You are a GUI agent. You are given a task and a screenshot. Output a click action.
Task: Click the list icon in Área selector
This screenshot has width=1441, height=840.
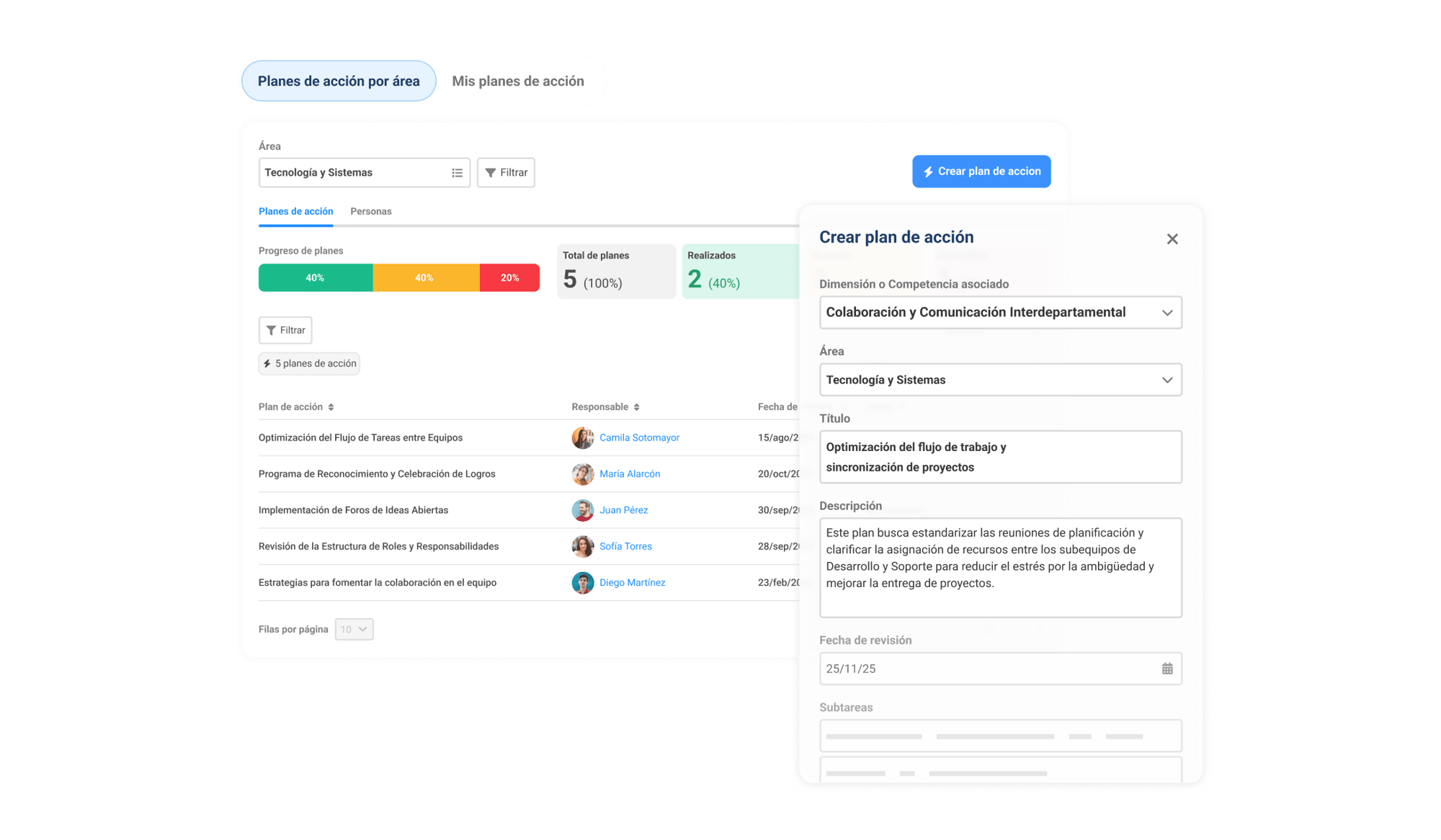click(x=457, y=173)
